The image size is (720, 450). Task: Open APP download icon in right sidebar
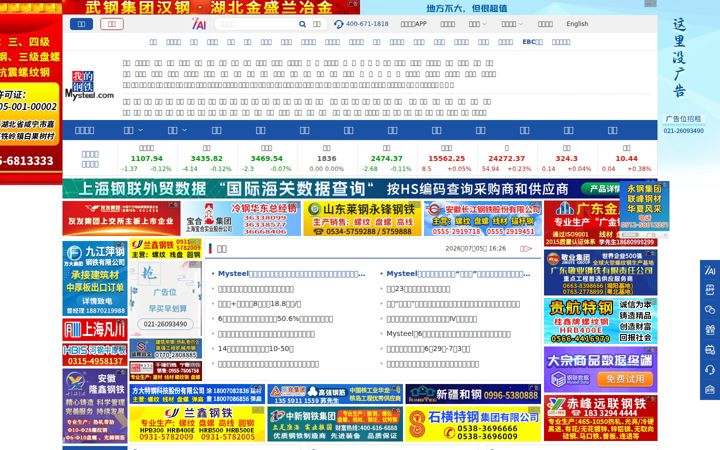click(710, 290)
